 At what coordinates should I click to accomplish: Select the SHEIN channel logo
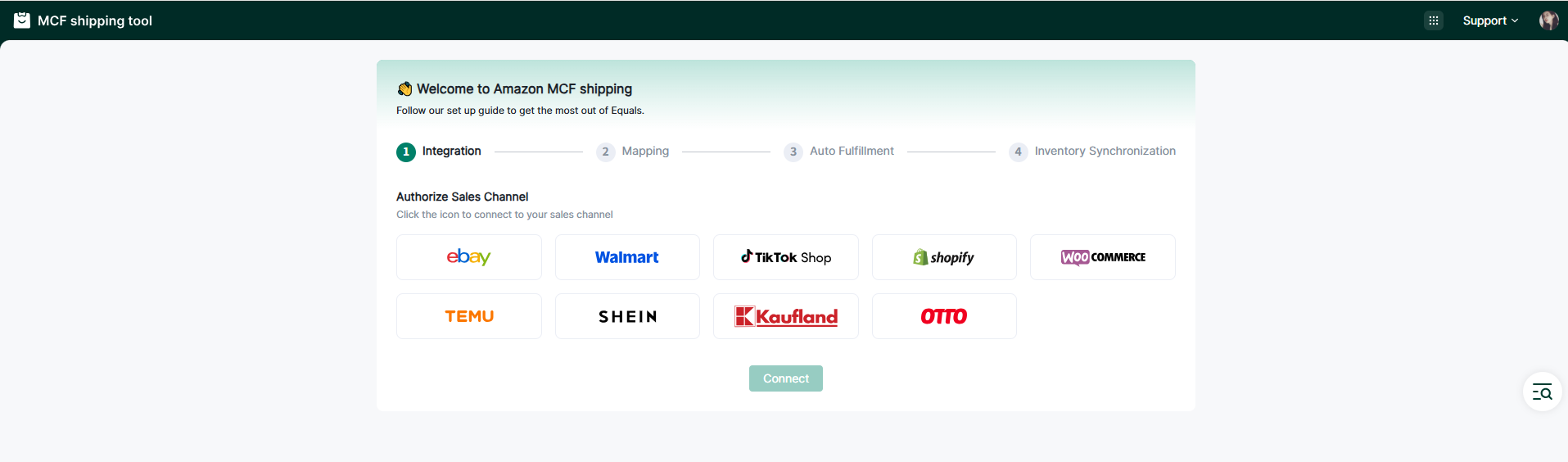tap(627, 316)
